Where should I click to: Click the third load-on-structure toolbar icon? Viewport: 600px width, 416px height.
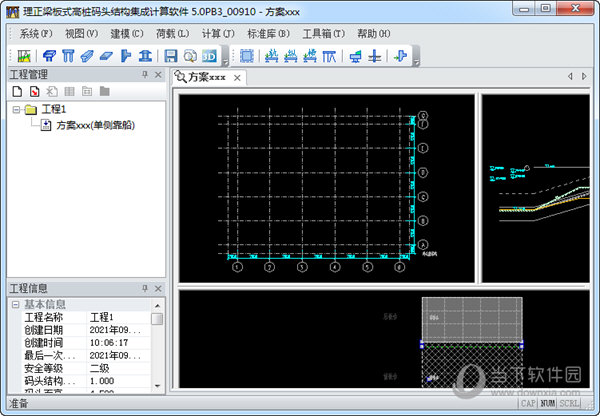point(310,56)
